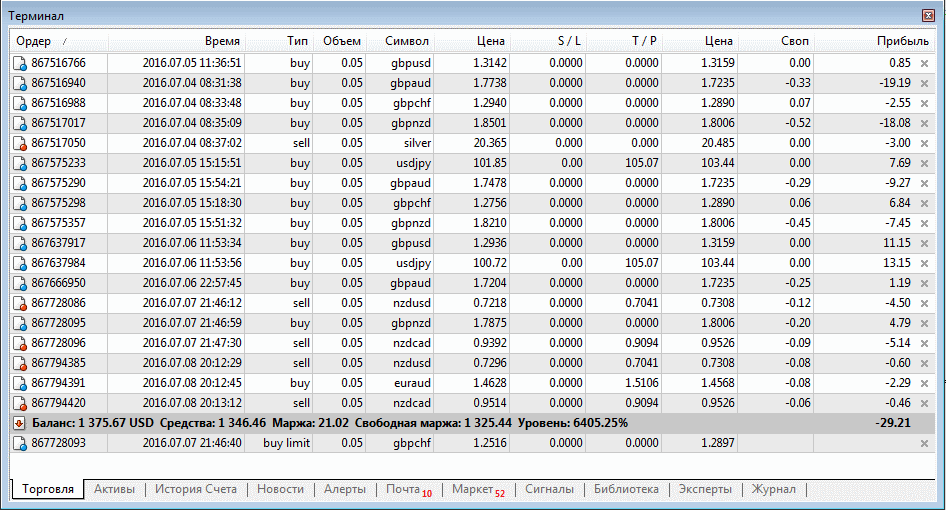Open the Новости tab
This screenshot has width=946, height=510.
281,489
